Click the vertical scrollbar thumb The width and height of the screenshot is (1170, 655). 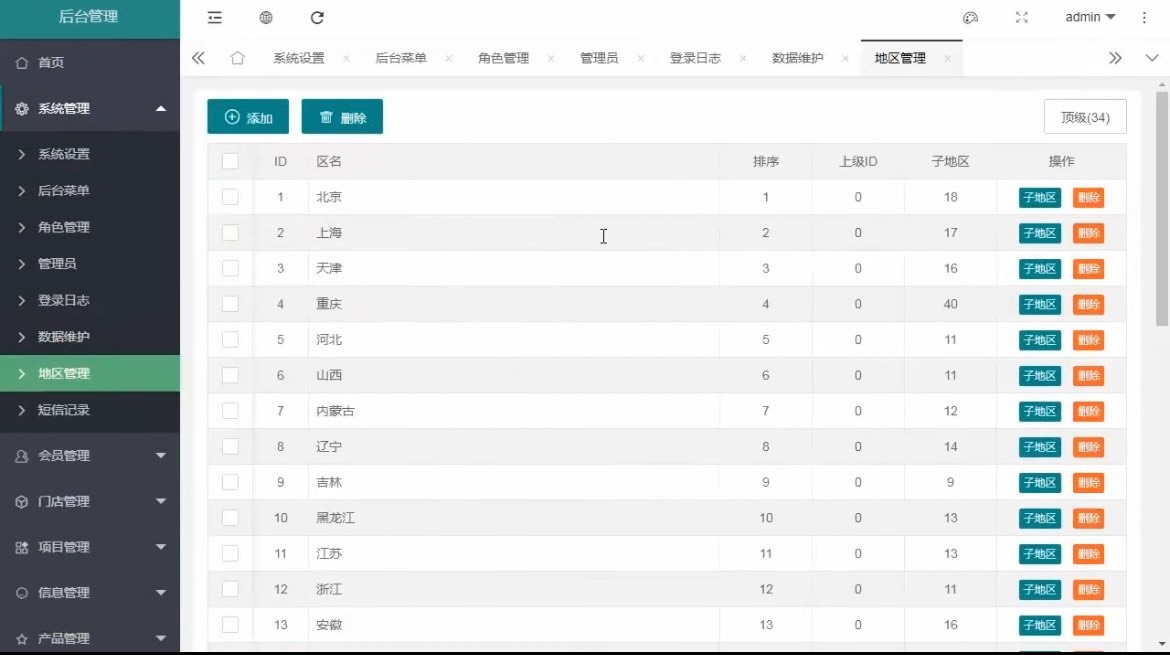tap(1162, 209)
